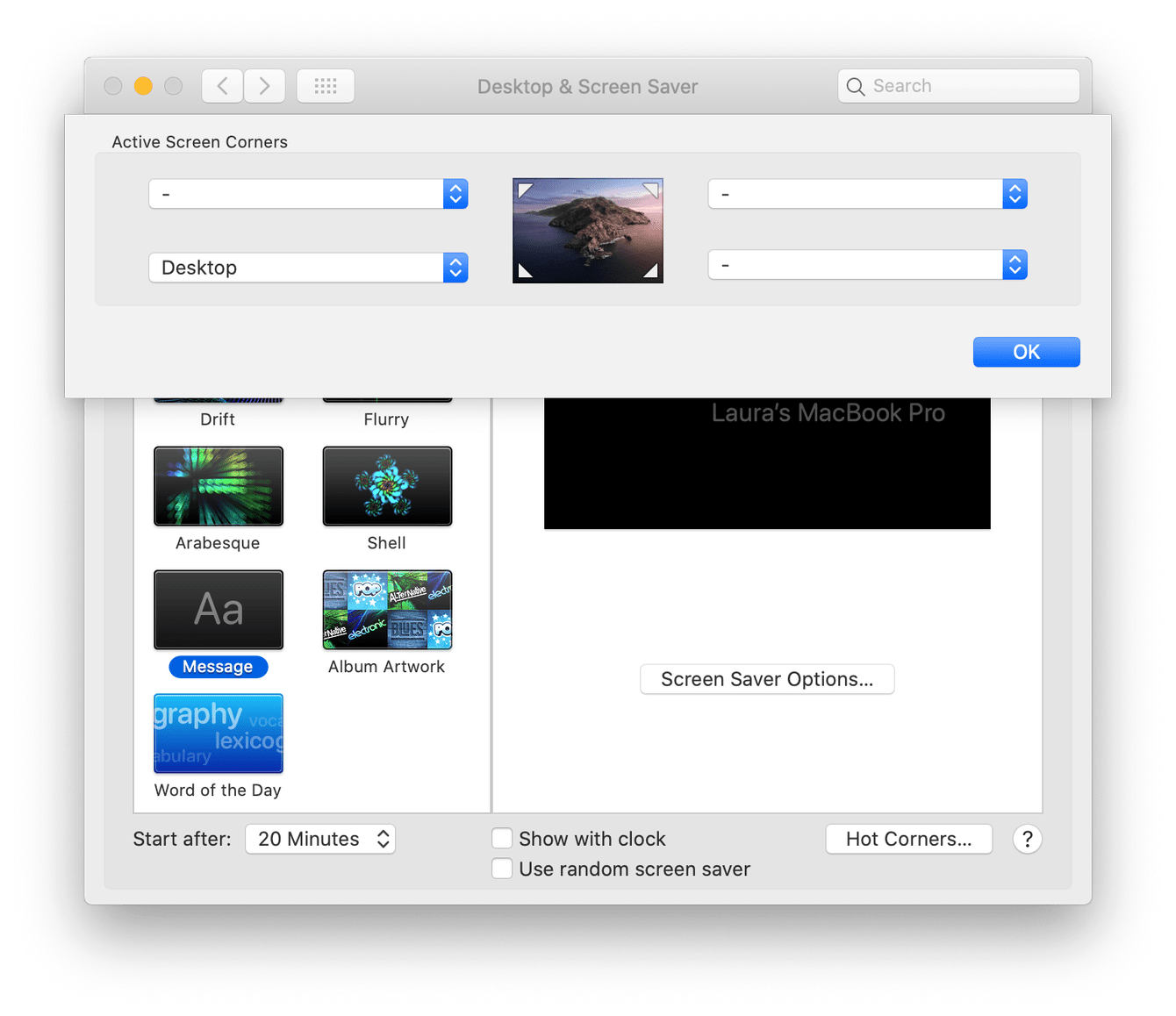
Task: Click the Show All grid icon
Action: coord(326,86)
